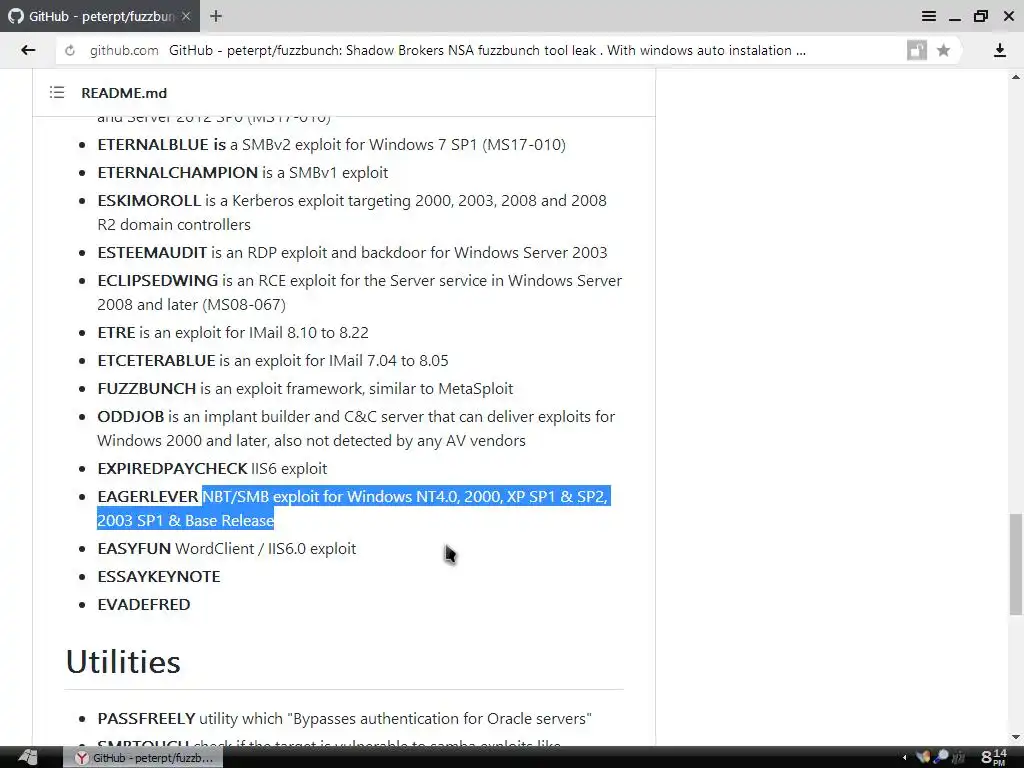Image resolution: width=1024 pixels, height=768 pixels.
Task: Click the FUZZBUNCH entry text
Action: (306, 389)
